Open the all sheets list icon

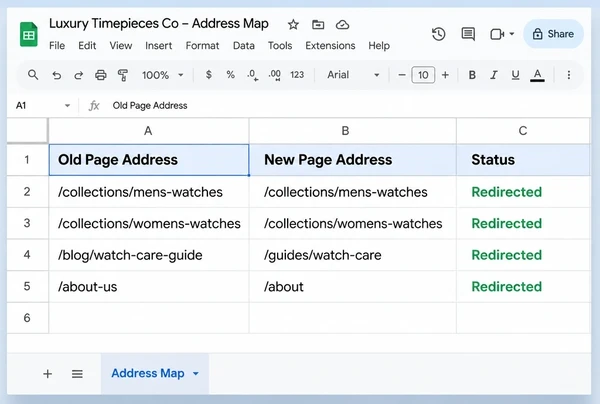click(x=77, y=374)
